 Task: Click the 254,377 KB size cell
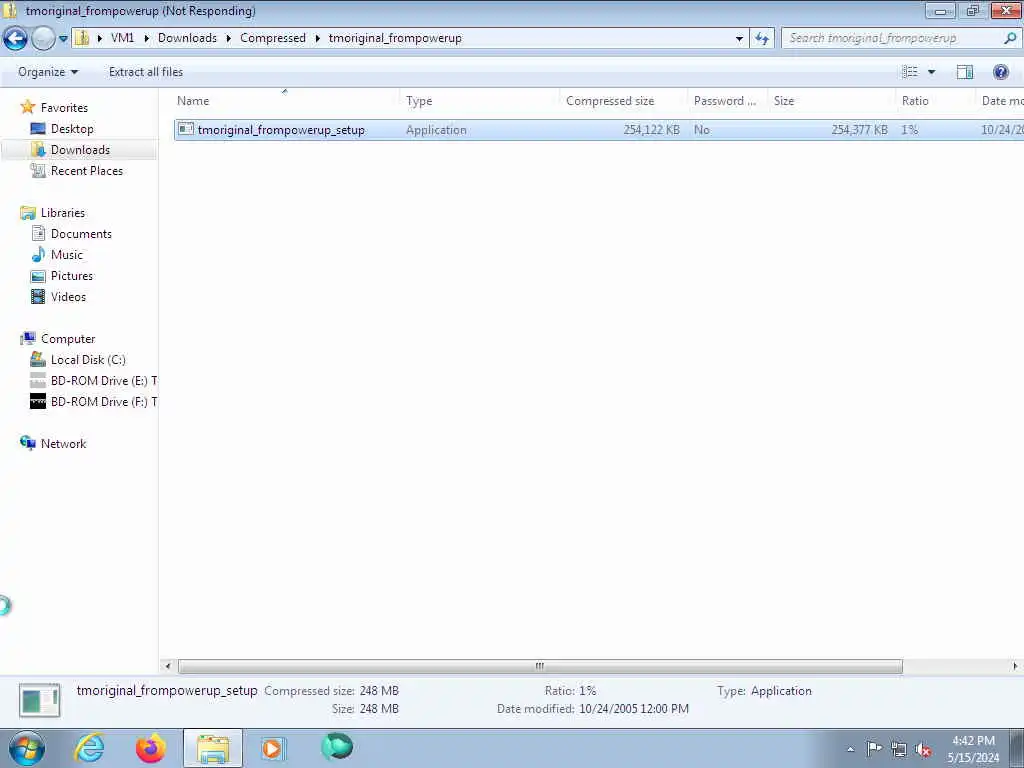(x=859, y=130)
